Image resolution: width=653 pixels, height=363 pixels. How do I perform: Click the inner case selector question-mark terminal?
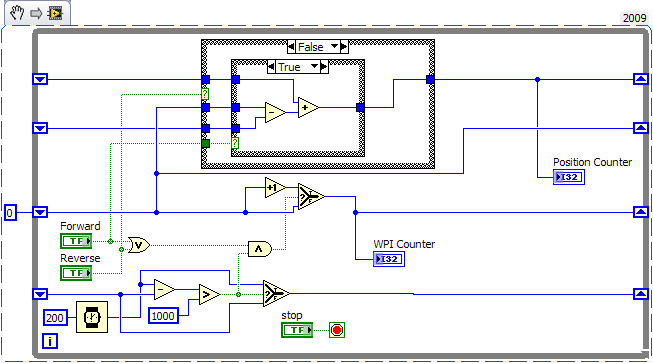[235, 143]
